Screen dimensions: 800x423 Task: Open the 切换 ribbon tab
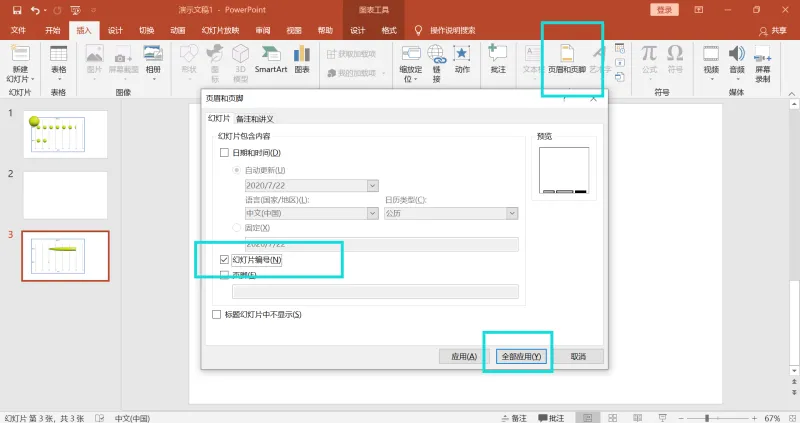[x=146, y=31]
